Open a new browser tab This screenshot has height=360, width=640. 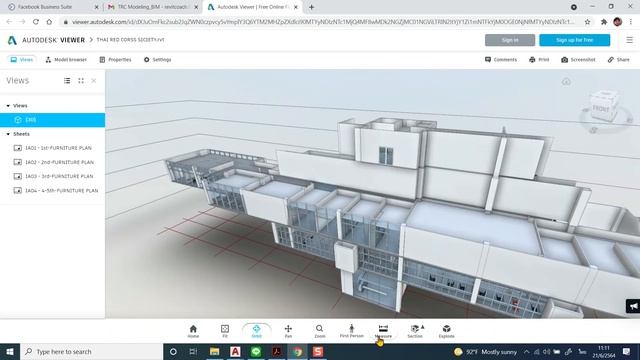tap(311, 7)
